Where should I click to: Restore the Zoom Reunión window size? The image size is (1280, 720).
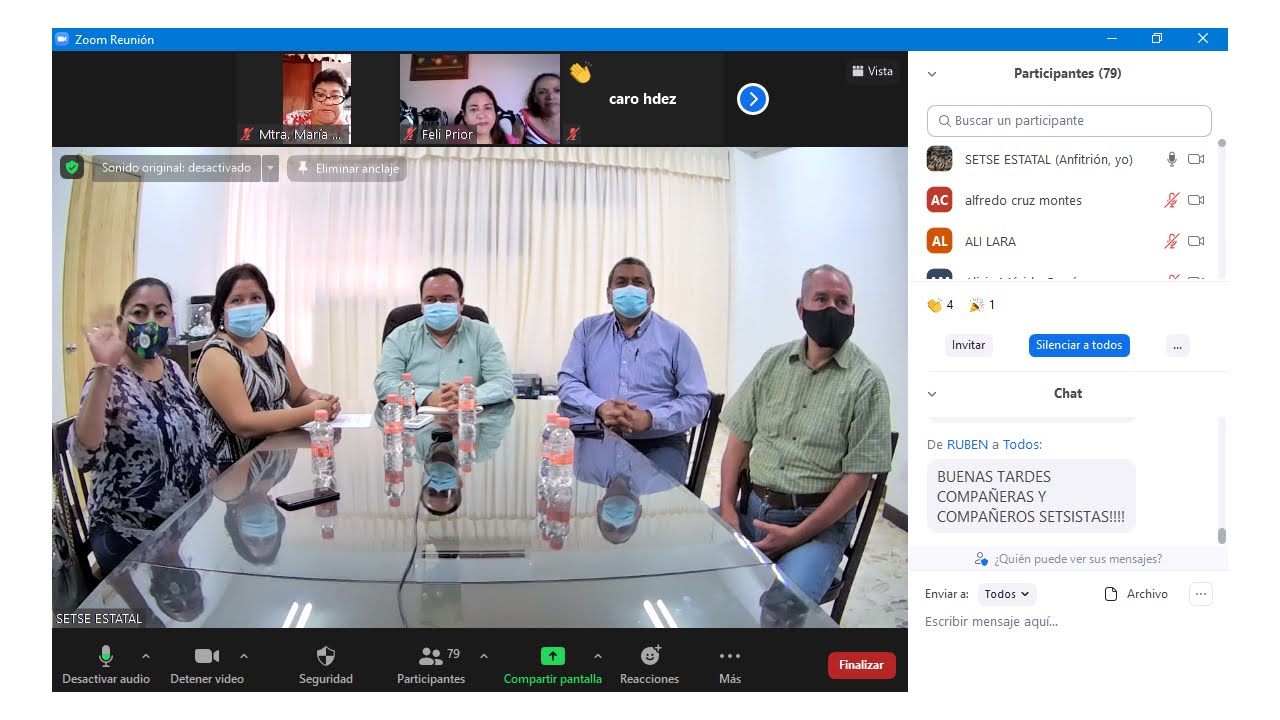tap(1157, 39)
